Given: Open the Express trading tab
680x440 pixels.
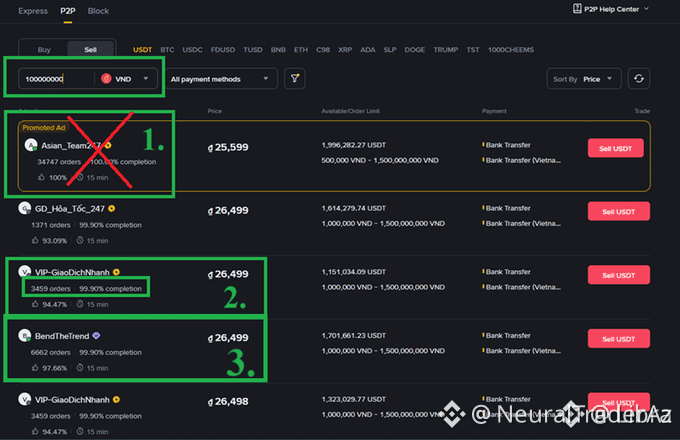Looking at the screenshot, I should coord(33,11).
